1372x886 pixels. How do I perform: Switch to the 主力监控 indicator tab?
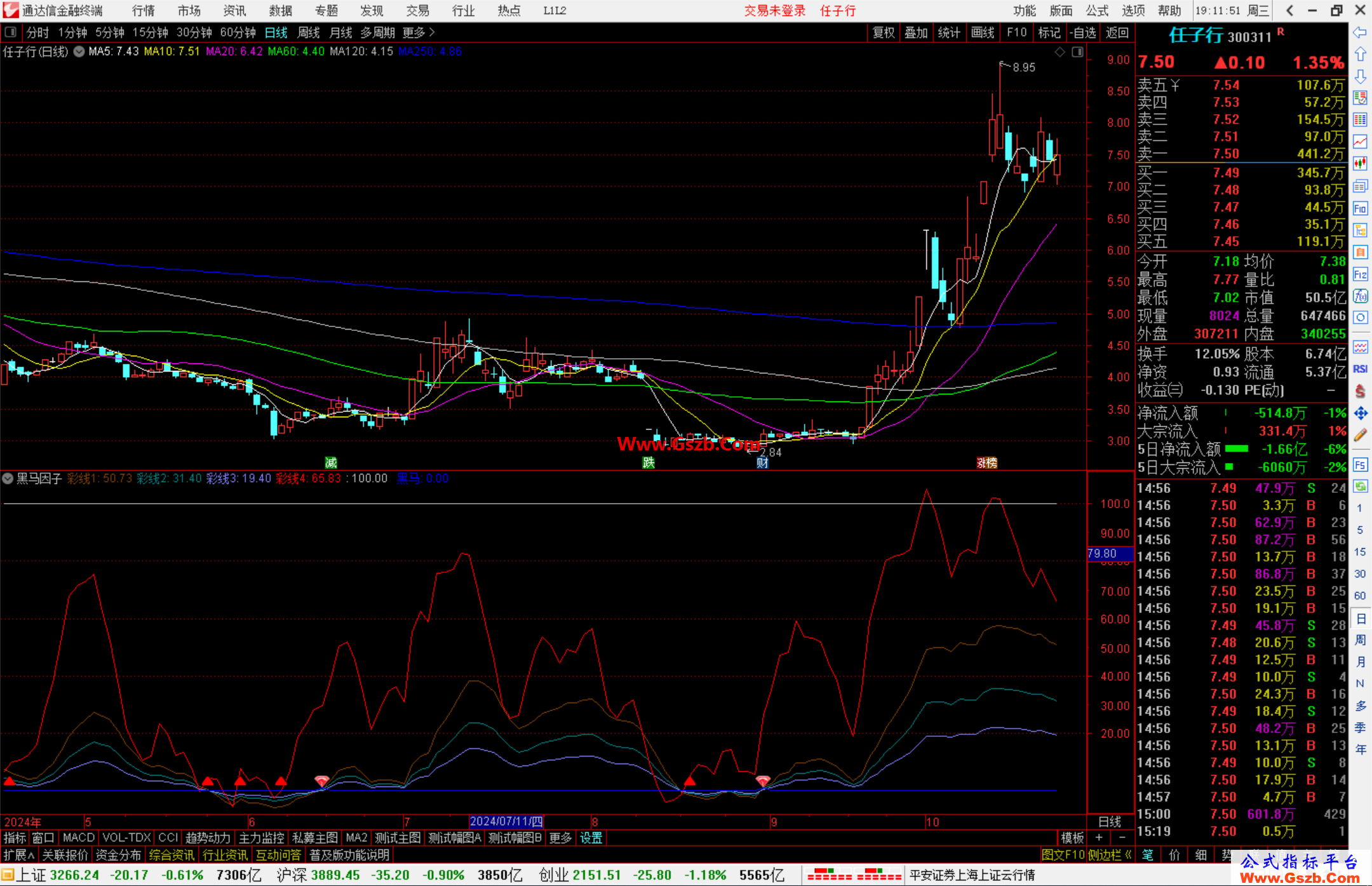click(261, 838)
